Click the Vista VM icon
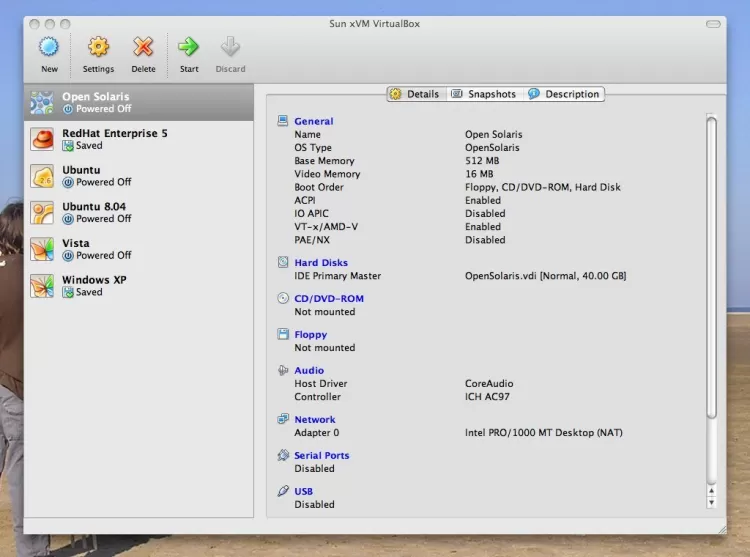 (42, 249)
